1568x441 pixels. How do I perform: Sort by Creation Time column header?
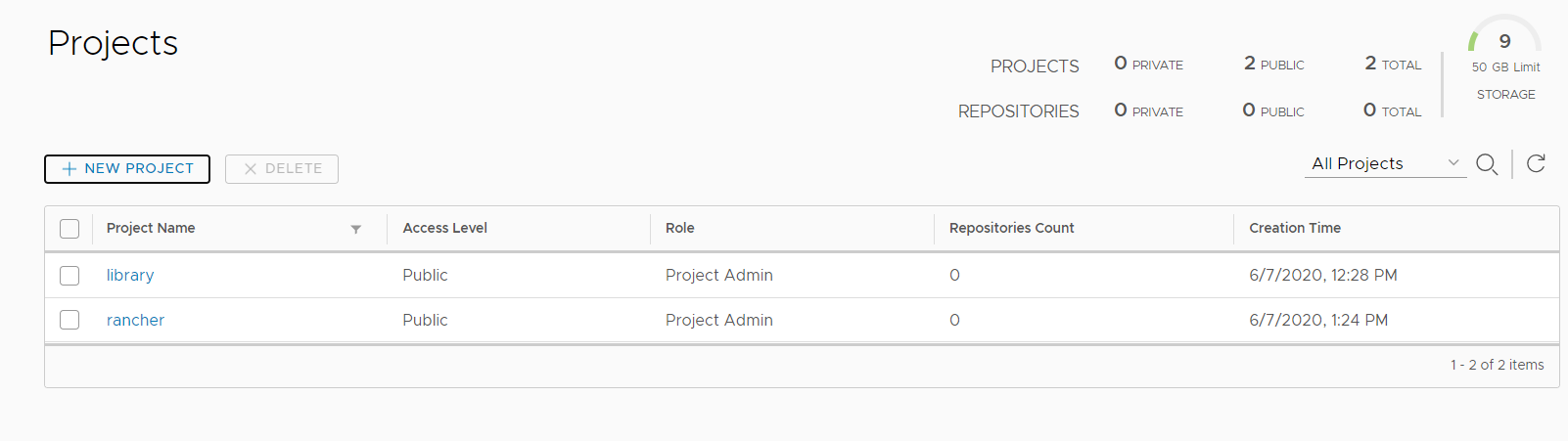pos(1295,228)
